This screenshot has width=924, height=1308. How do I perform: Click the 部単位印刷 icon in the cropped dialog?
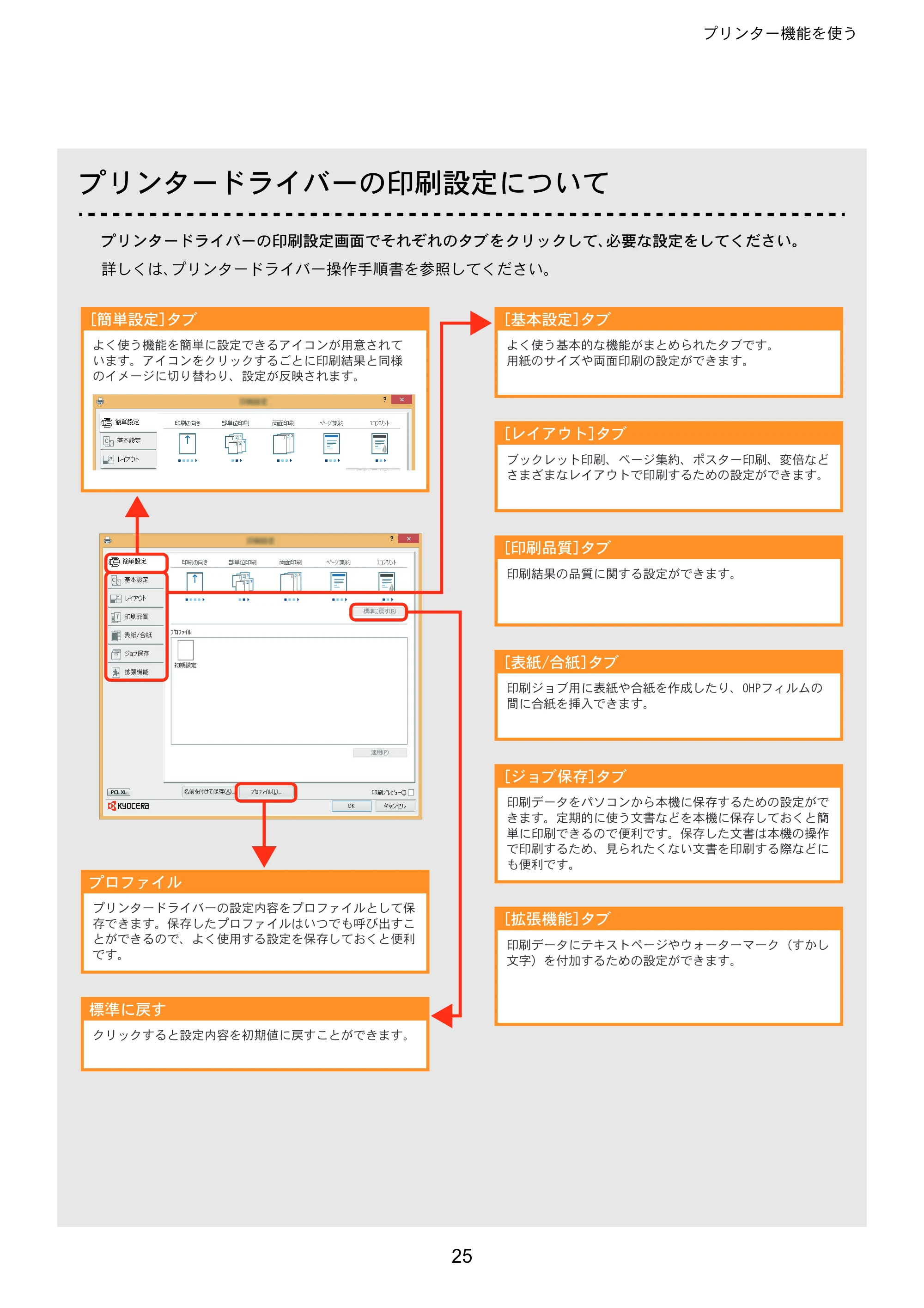click(x=236, y=443)
